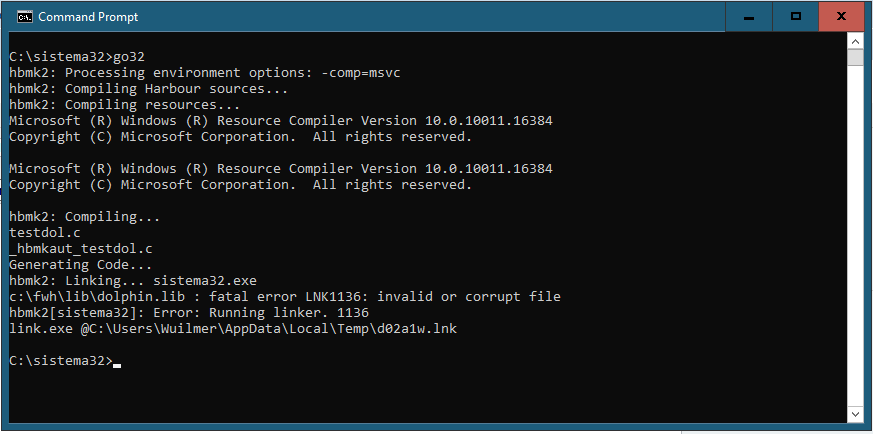
Task: Click the 'Error: Running linker. 1136' line
Action: point(189,313)
